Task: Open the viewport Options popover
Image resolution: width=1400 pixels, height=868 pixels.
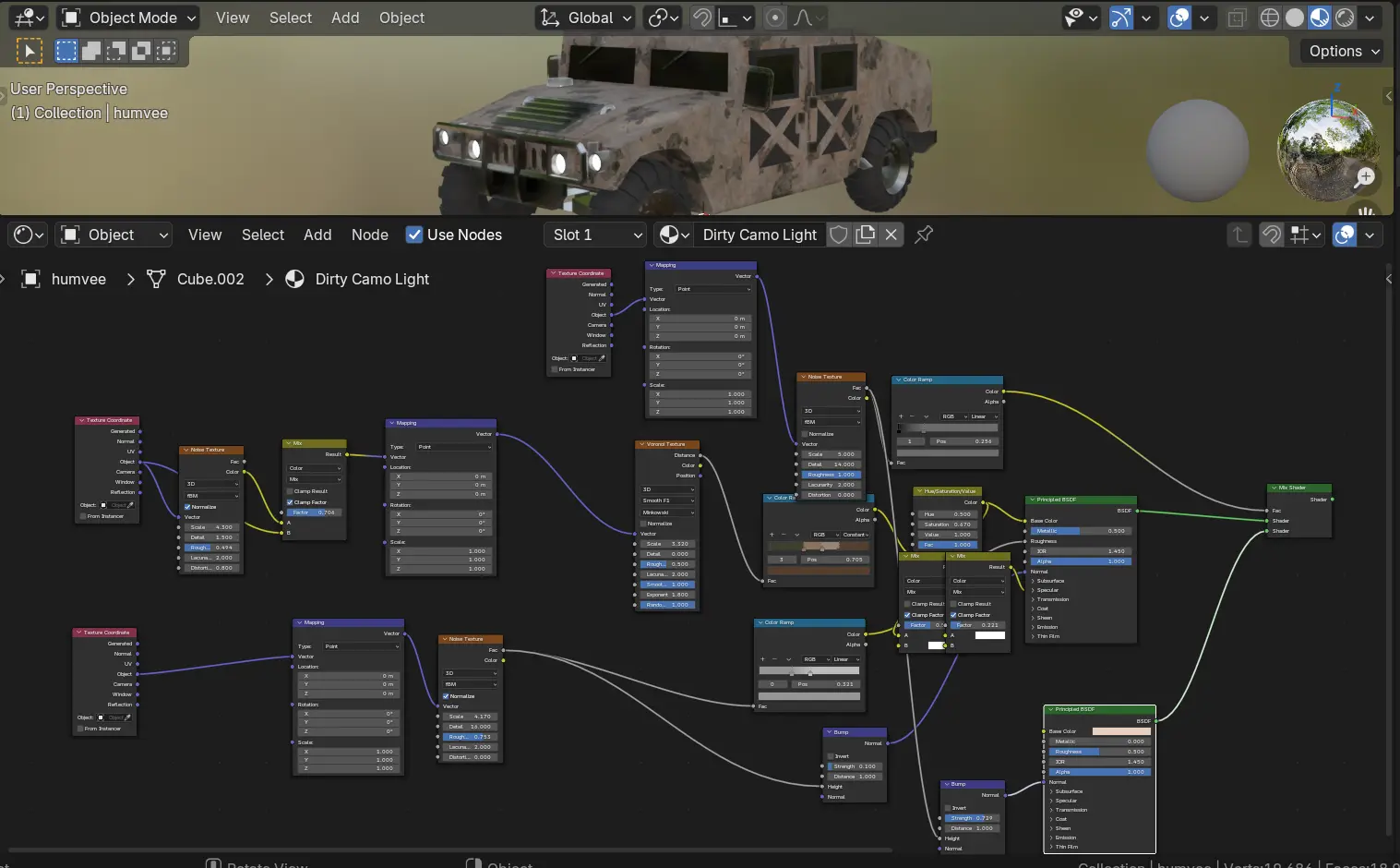Action: tap(1344, 51)
